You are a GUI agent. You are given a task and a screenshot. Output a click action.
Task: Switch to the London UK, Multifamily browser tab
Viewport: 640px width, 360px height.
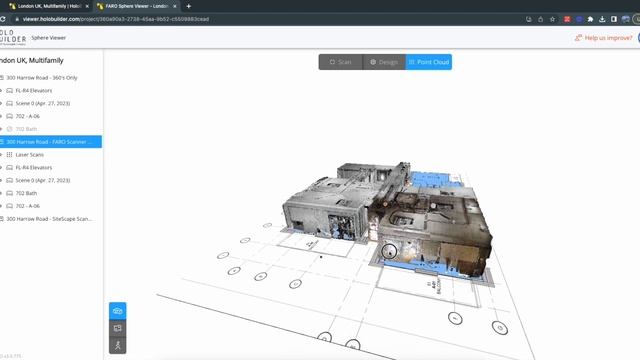coord(49,6)
